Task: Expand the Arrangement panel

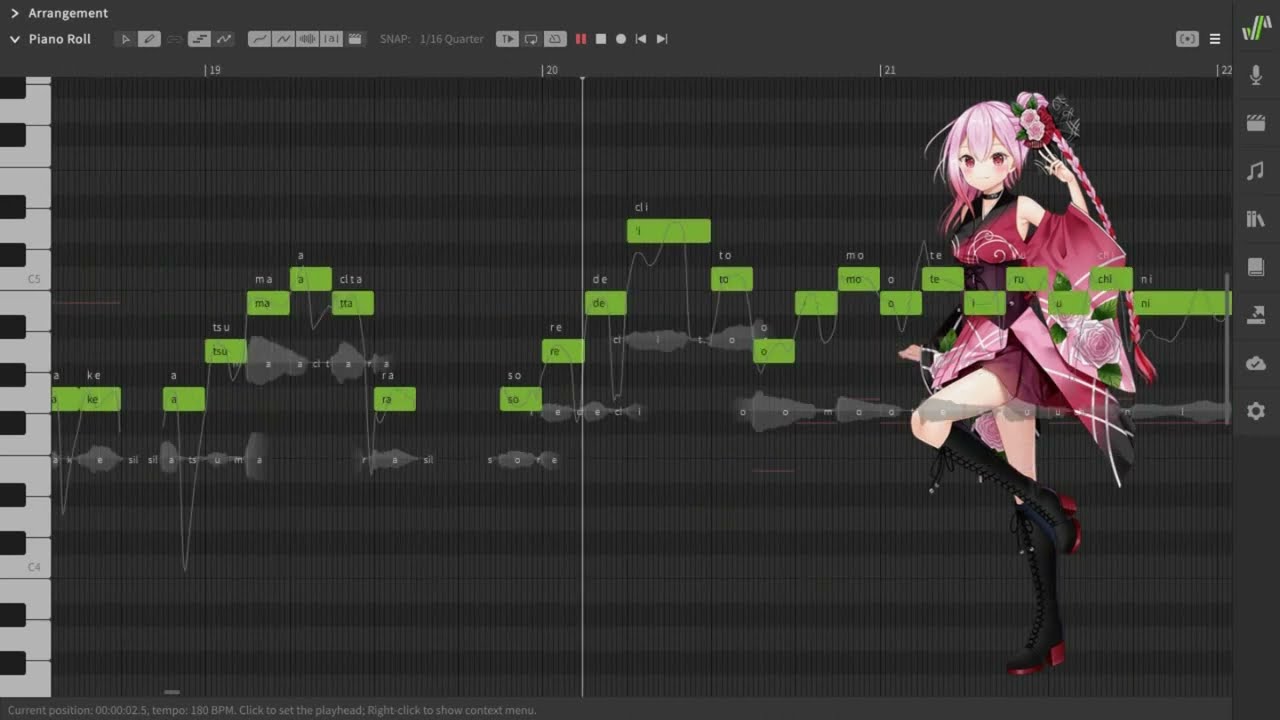Action: [x=15, y=13]
